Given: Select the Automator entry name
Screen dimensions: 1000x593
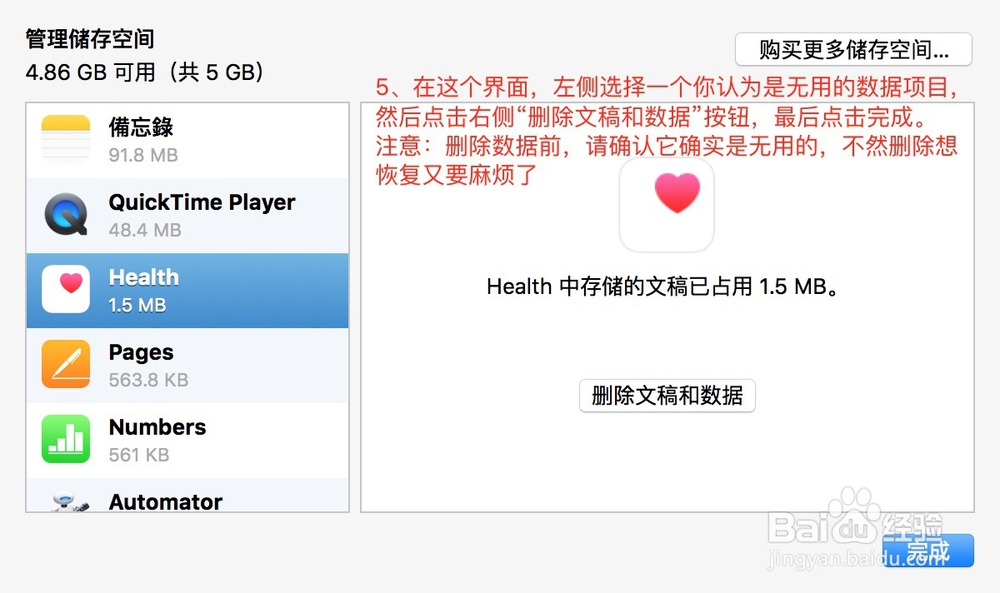Looking at the screenshot, I should coord(166,501).
